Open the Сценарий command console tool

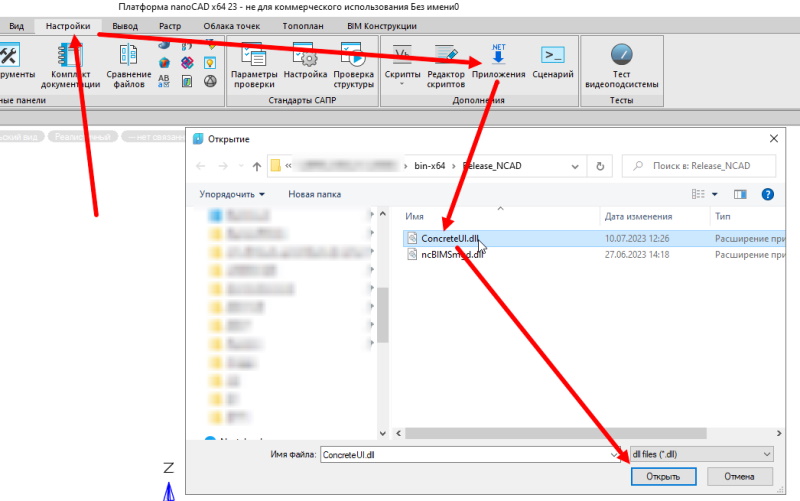coord(553,61)
